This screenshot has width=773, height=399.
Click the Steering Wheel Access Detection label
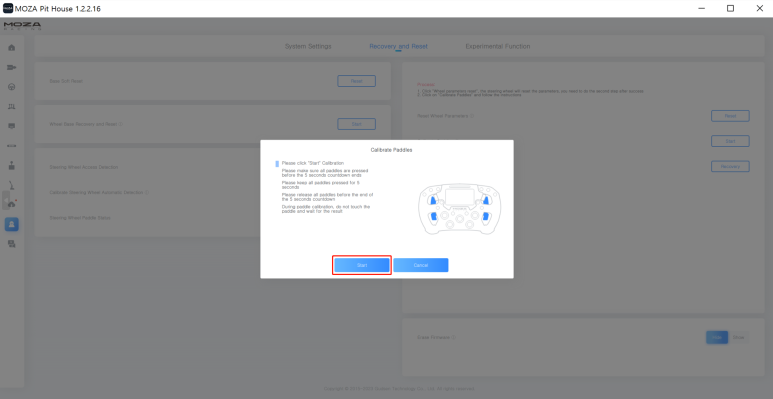tap(84, 167)
